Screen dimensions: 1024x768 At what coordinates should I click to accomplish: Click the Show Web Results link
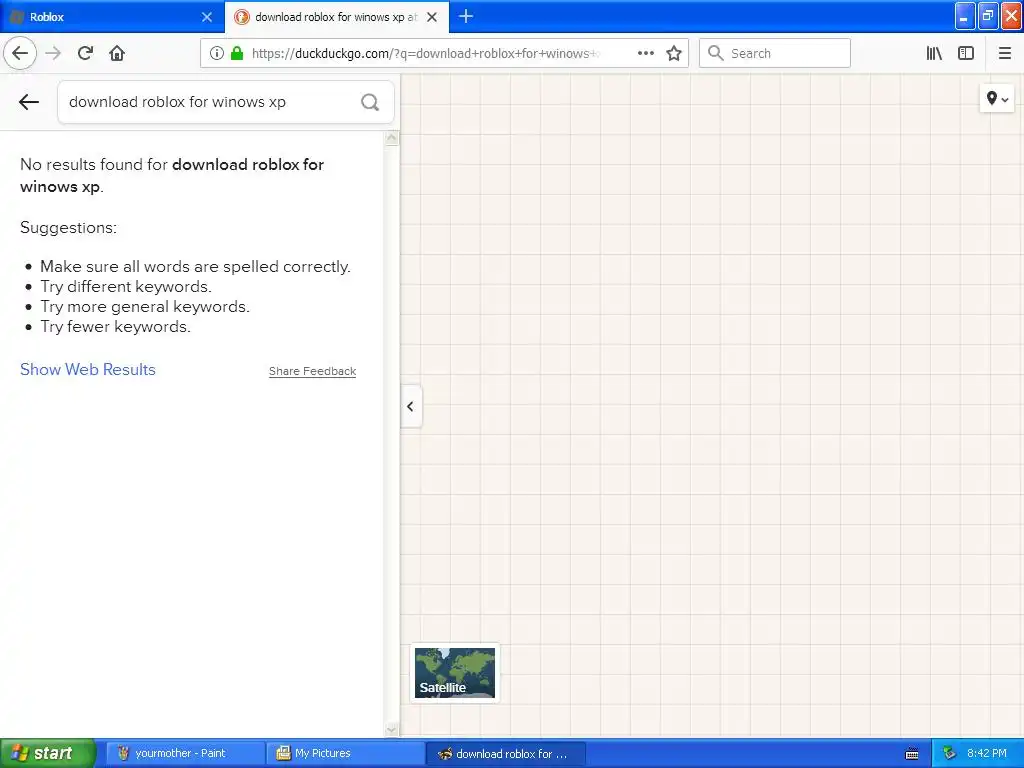tap(88, 369)
